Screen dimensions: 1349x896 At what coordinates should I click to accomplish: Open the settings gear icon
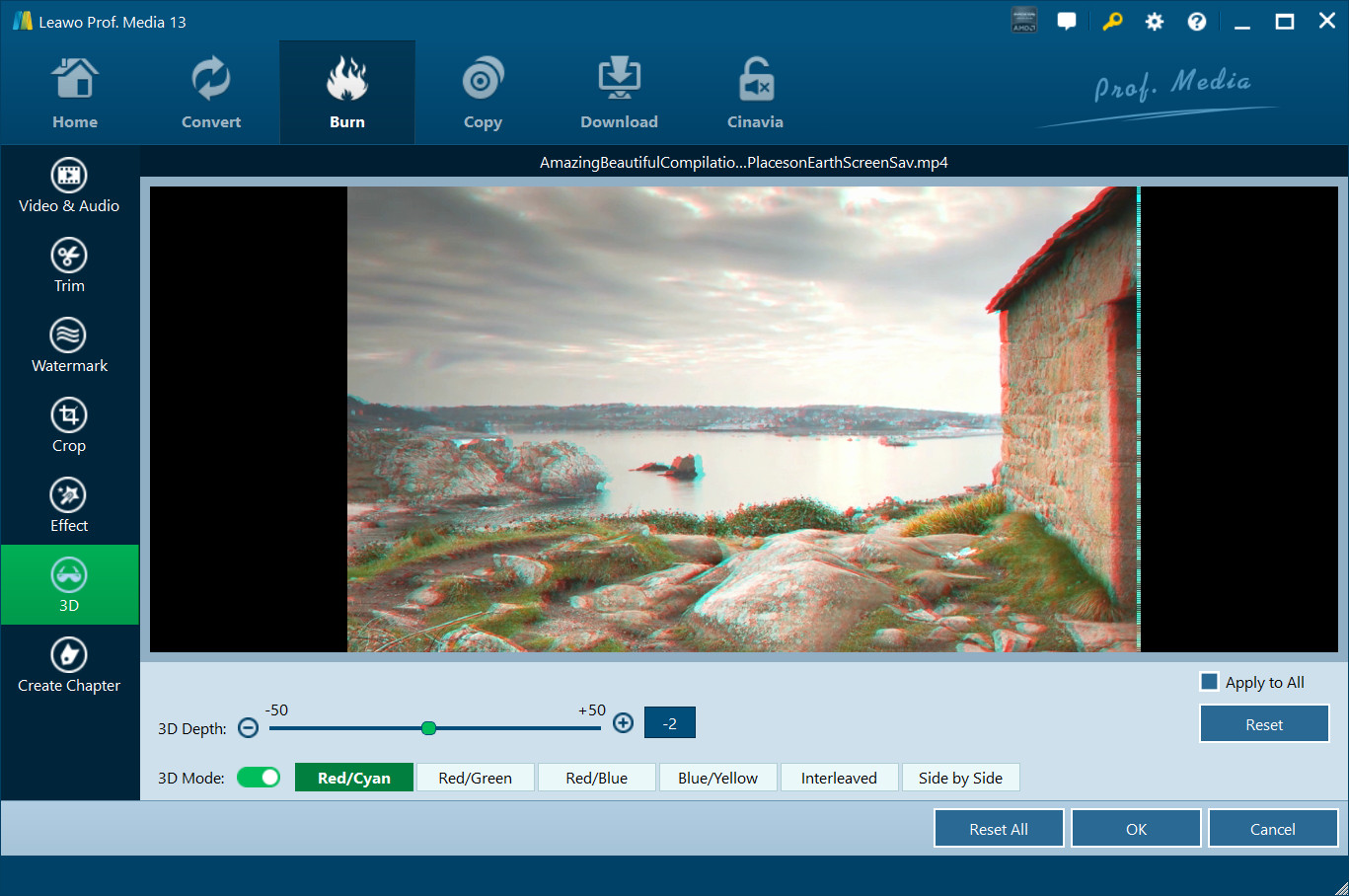1154,22
